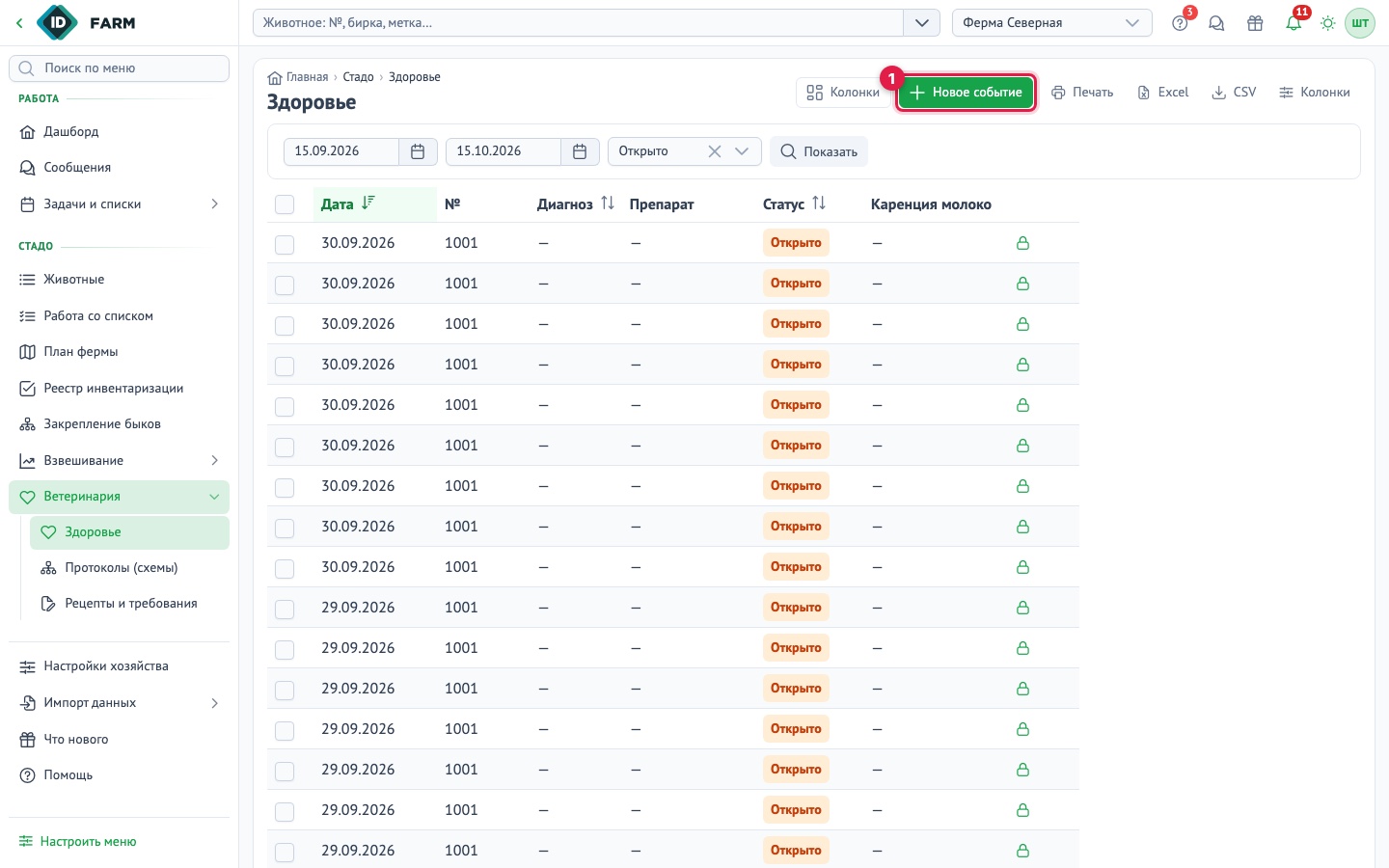The width and height of the screenshot is (1389, 868).
Task: Expand the animal search dropdown arrow
Action: click(921, 23)
